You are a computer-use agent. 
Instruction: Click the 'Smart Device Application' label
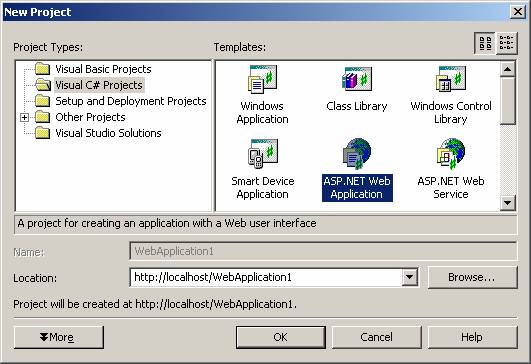262,188
